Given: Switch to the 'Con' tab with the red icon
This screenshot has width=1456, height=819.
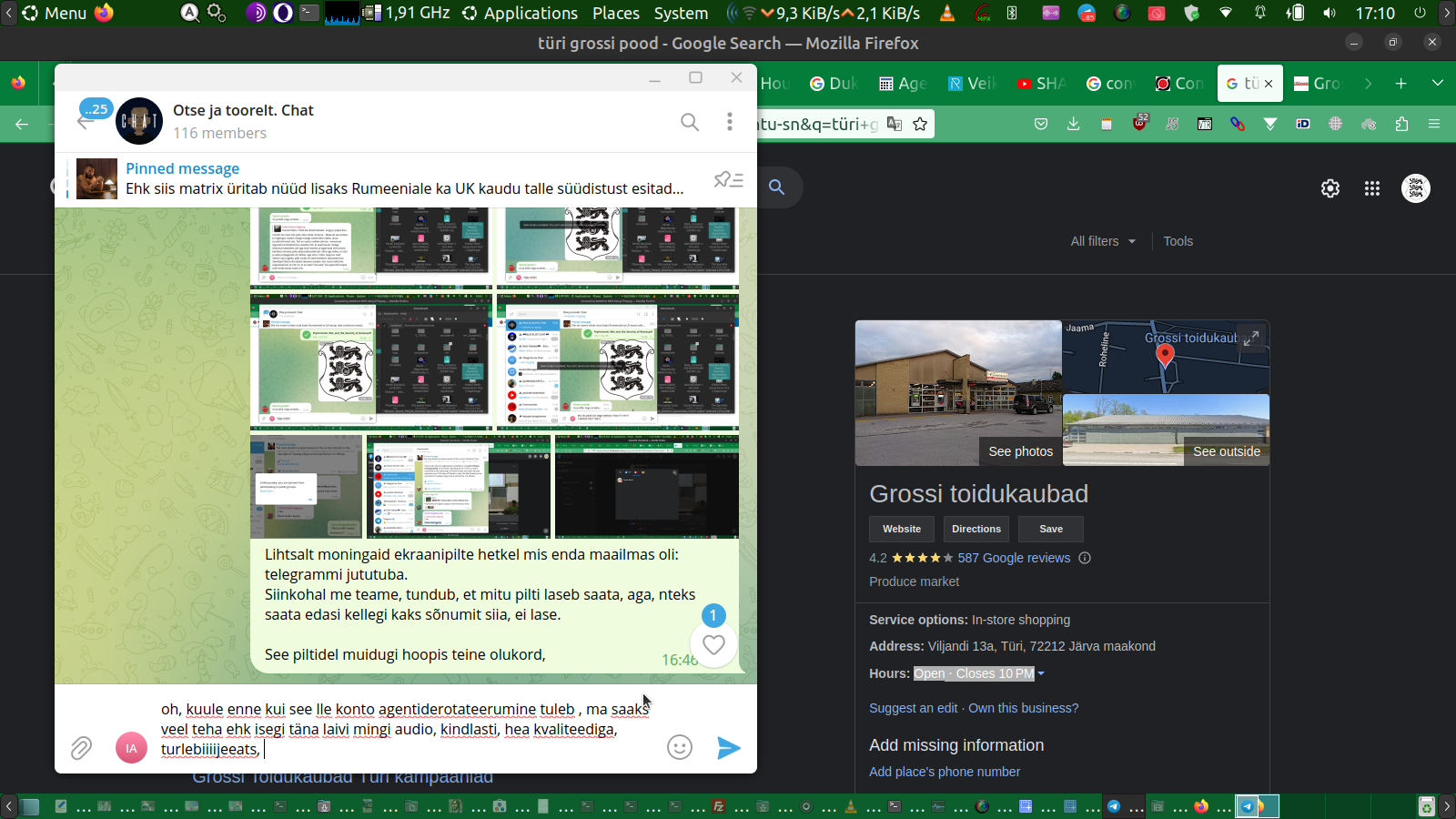Looking at the screenshot, I should (1179, 84).
